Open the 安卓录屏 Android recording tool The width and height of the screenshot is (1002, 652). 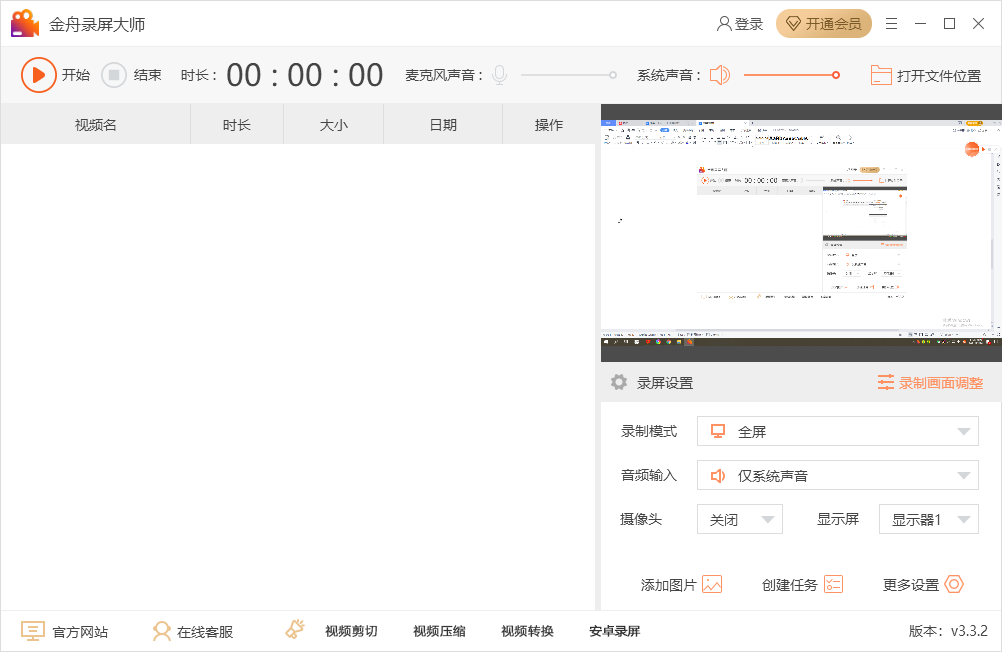click(615, 631)
